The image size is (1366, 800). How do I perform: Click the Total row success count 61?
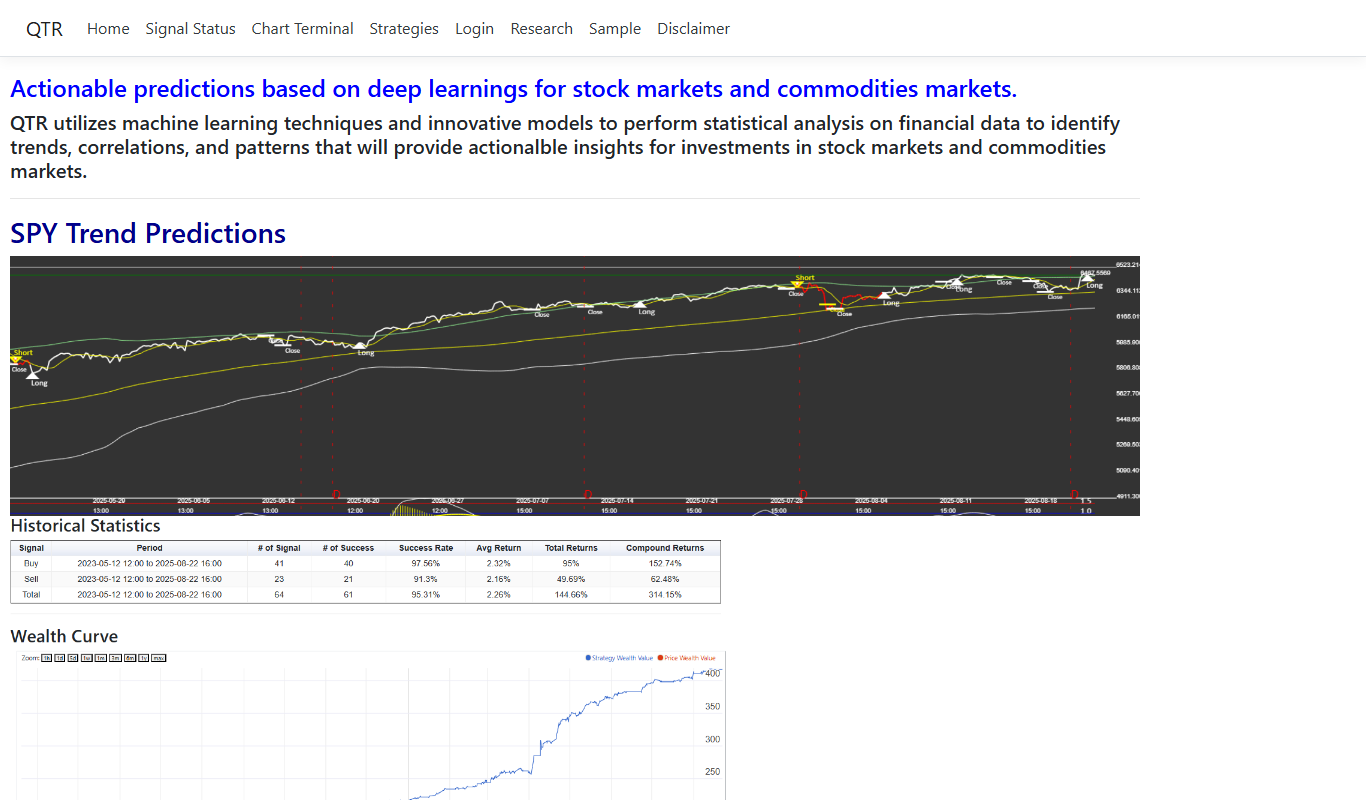pos(348,595)
